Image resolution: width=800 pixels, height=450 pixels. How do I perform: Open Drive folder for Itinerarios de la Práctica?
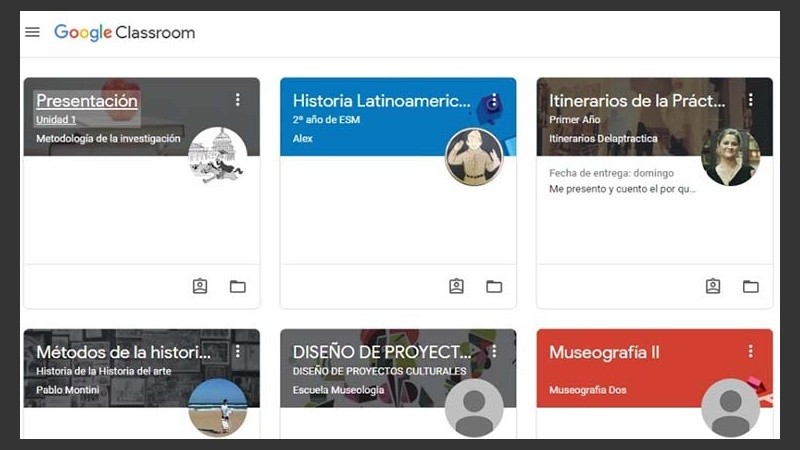(750, 287)
